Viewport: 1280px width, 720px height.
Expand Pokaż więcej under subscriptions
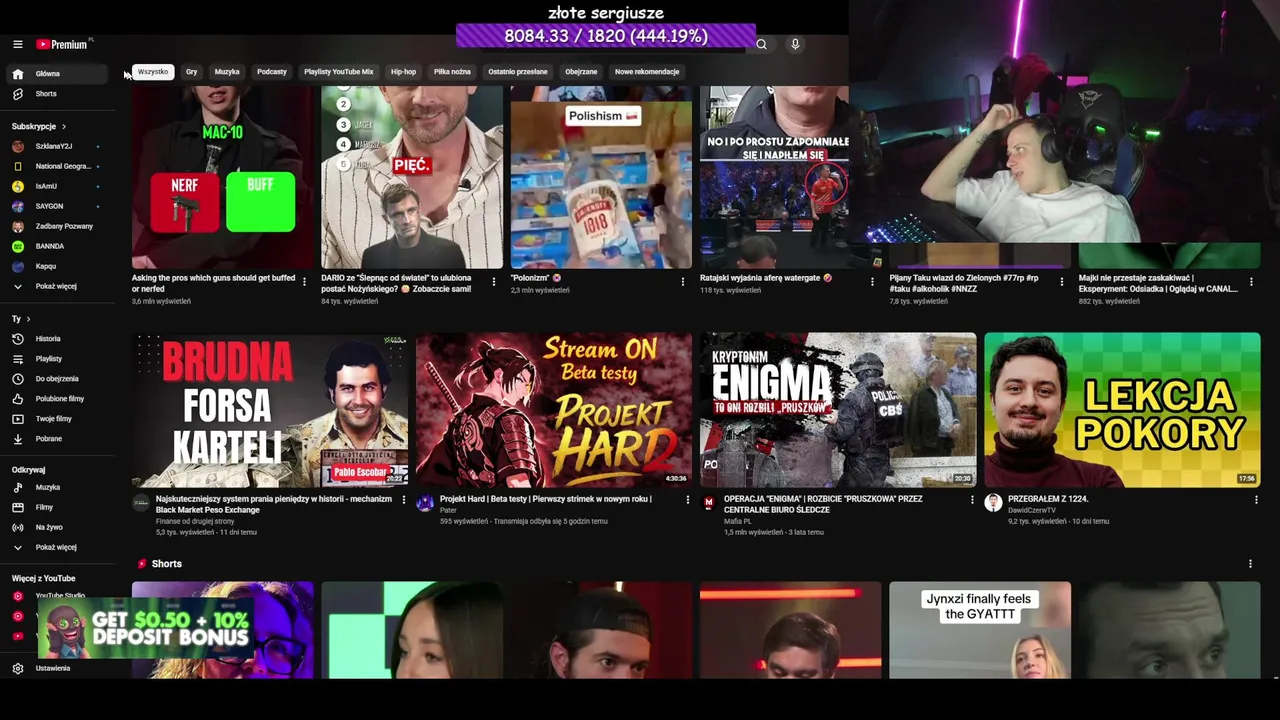pyautogui.click(x=58, y=286)
